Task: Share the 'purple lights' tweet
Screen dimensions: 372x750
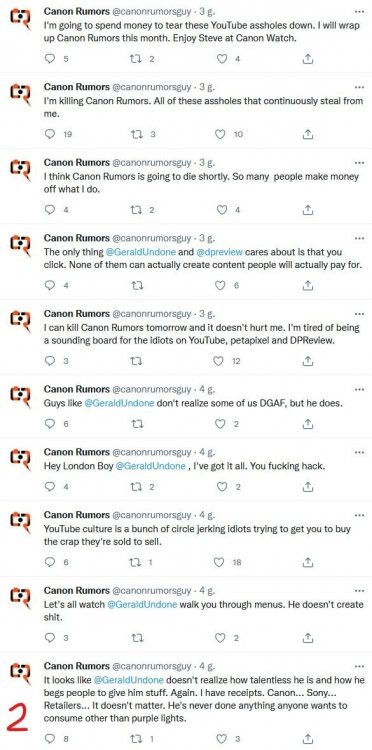Action: pos(308,738)
